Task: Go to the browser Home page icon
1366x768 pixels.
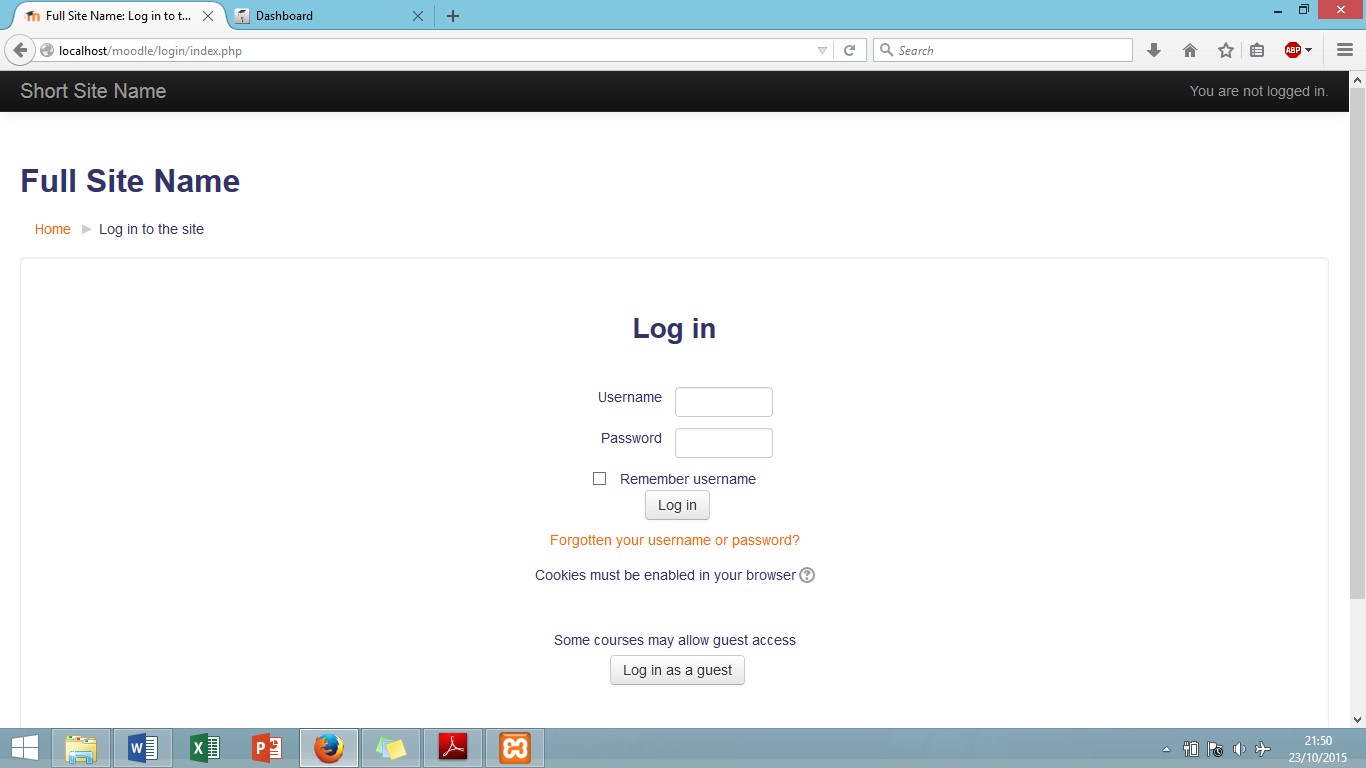Action: [x=1190, y=50]
